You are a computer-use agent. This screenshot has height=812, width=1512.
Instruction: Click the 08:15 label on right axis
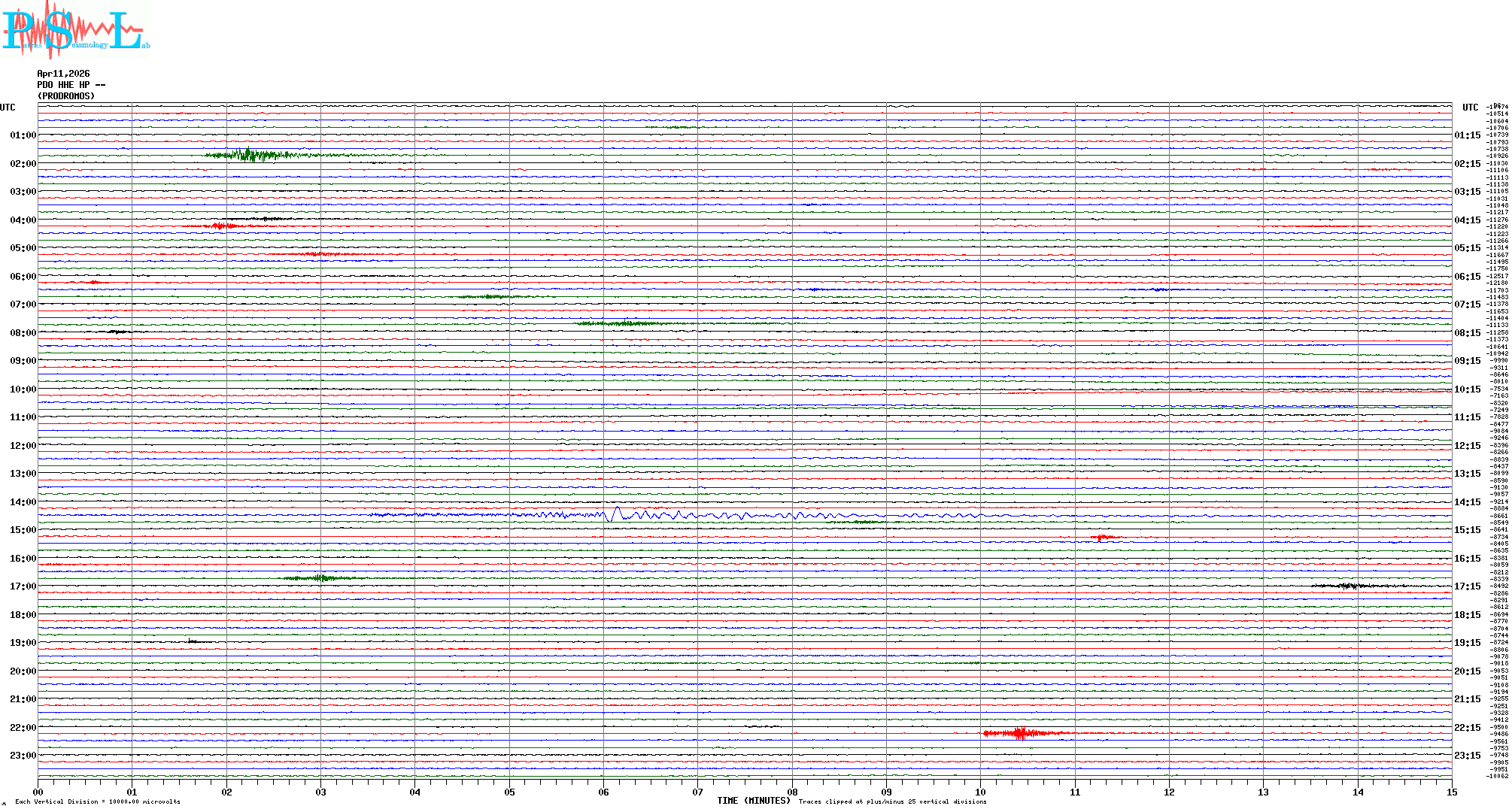[x=1467, y=333]
